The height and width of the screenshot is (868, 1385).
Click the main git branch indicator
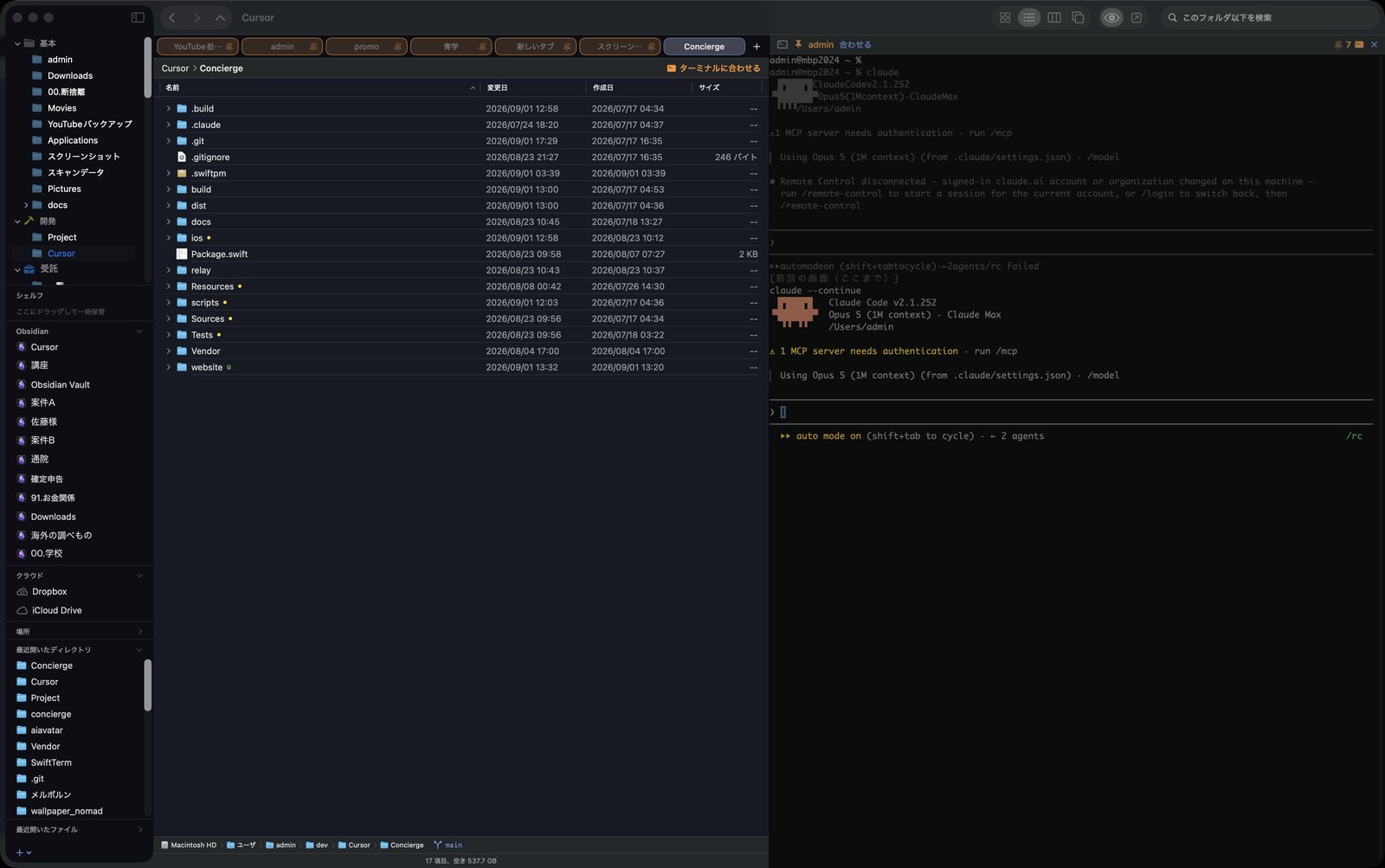coord(448,845)
